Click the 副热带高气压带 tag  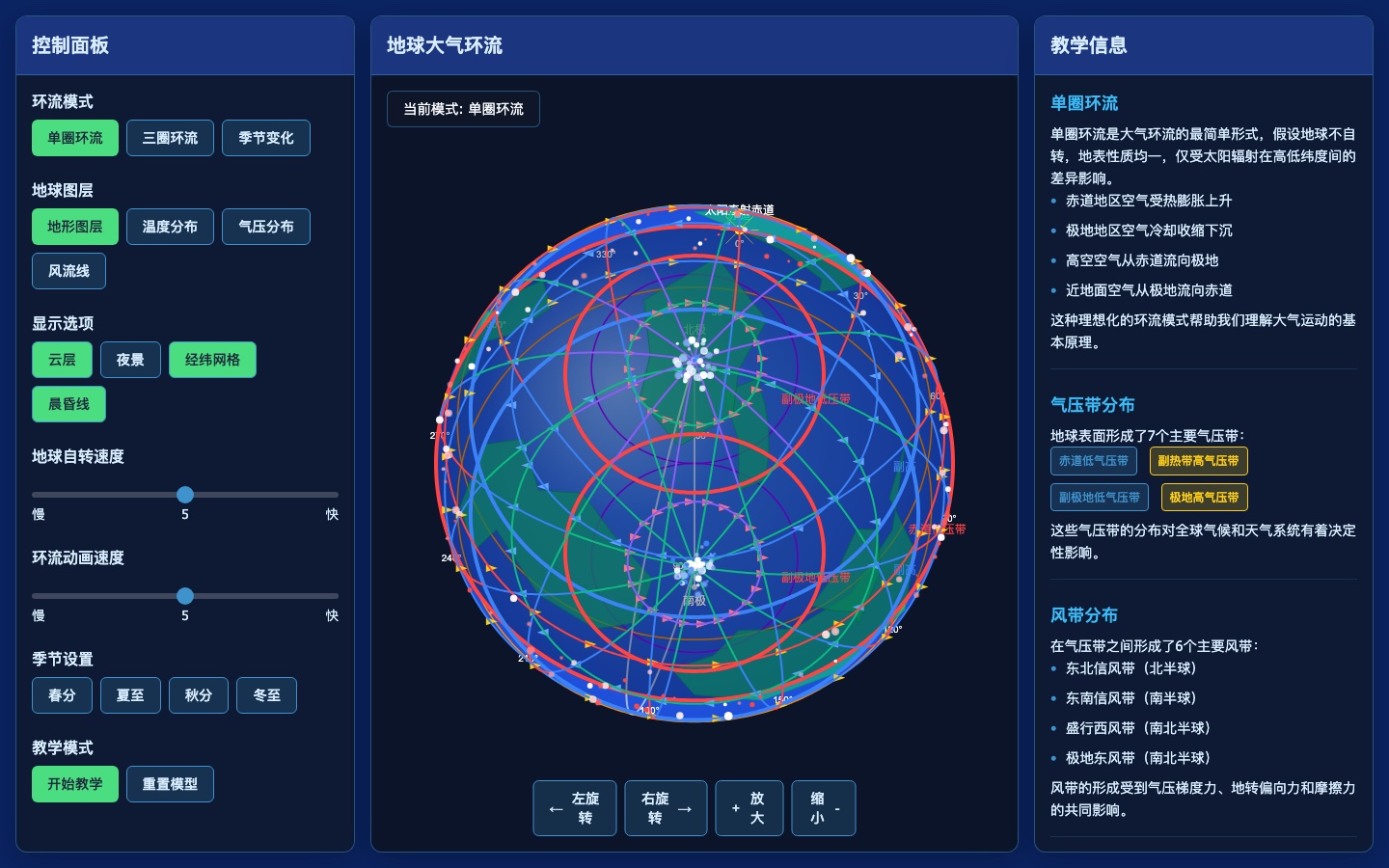[1198, 461]
